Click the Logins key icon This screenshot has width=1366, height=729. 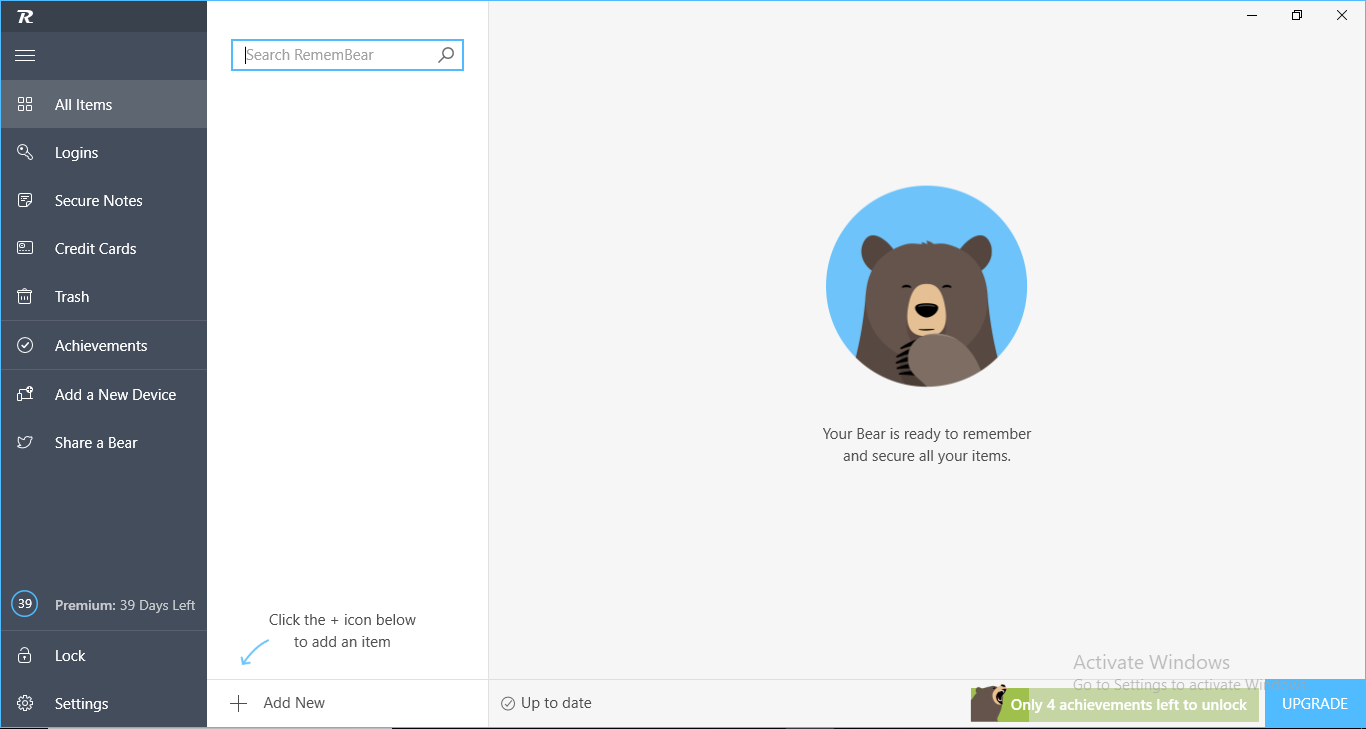[26, 152]
